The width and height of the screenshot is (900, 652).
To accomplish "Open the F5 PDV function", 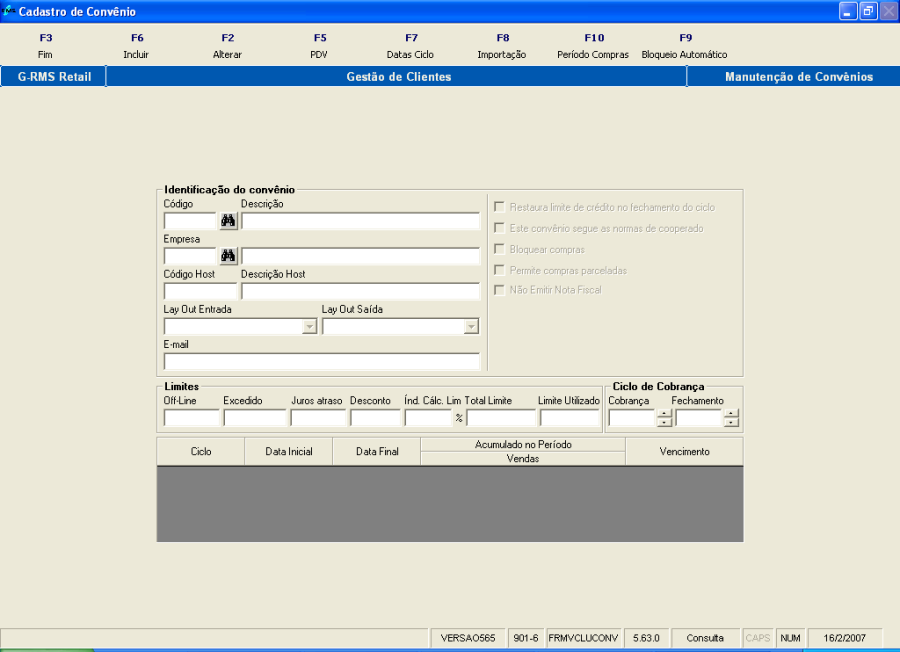I will 320,45.
